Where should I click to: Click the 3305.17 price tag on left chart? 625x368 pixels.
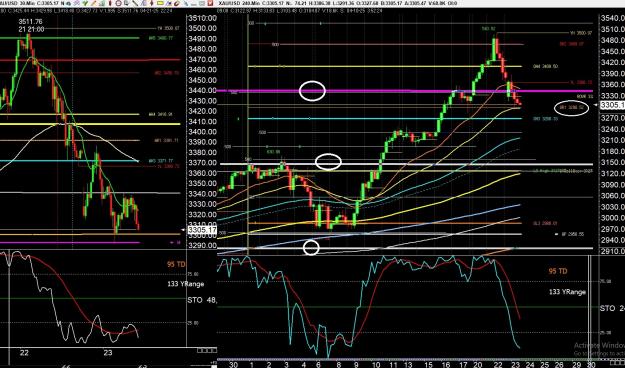click(202, 230)
